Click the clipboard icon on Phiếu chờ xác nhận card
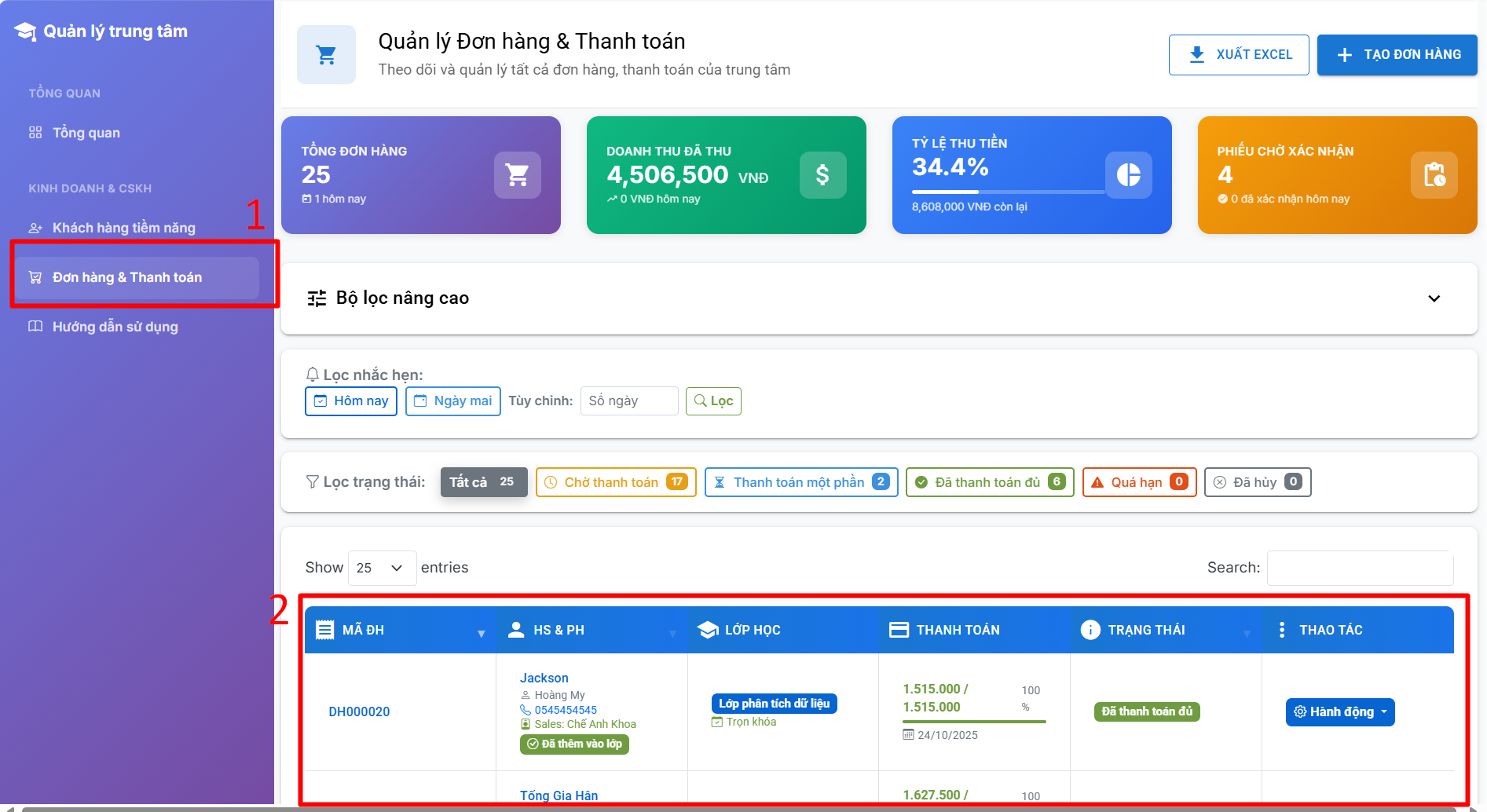The height and width of the screenshot is (812, 1487). [x=1434, y=175]
